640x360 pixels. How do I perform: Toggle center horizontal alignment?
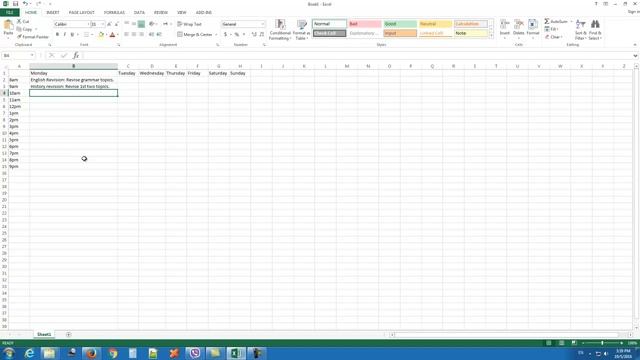click(134, 35)
